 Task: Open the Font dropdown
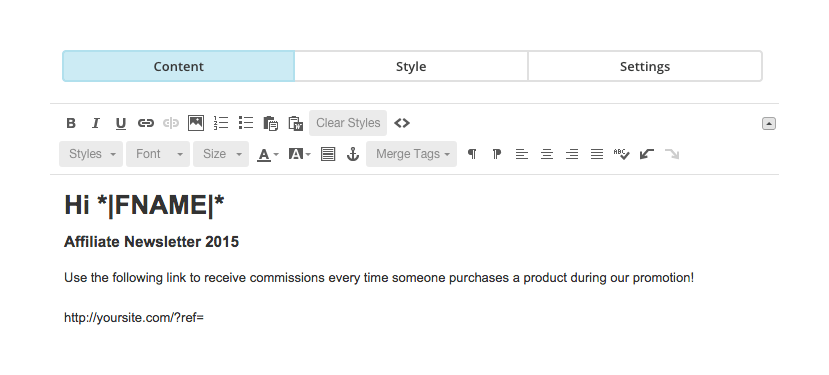pyautogui.click(x=158, y=154)
